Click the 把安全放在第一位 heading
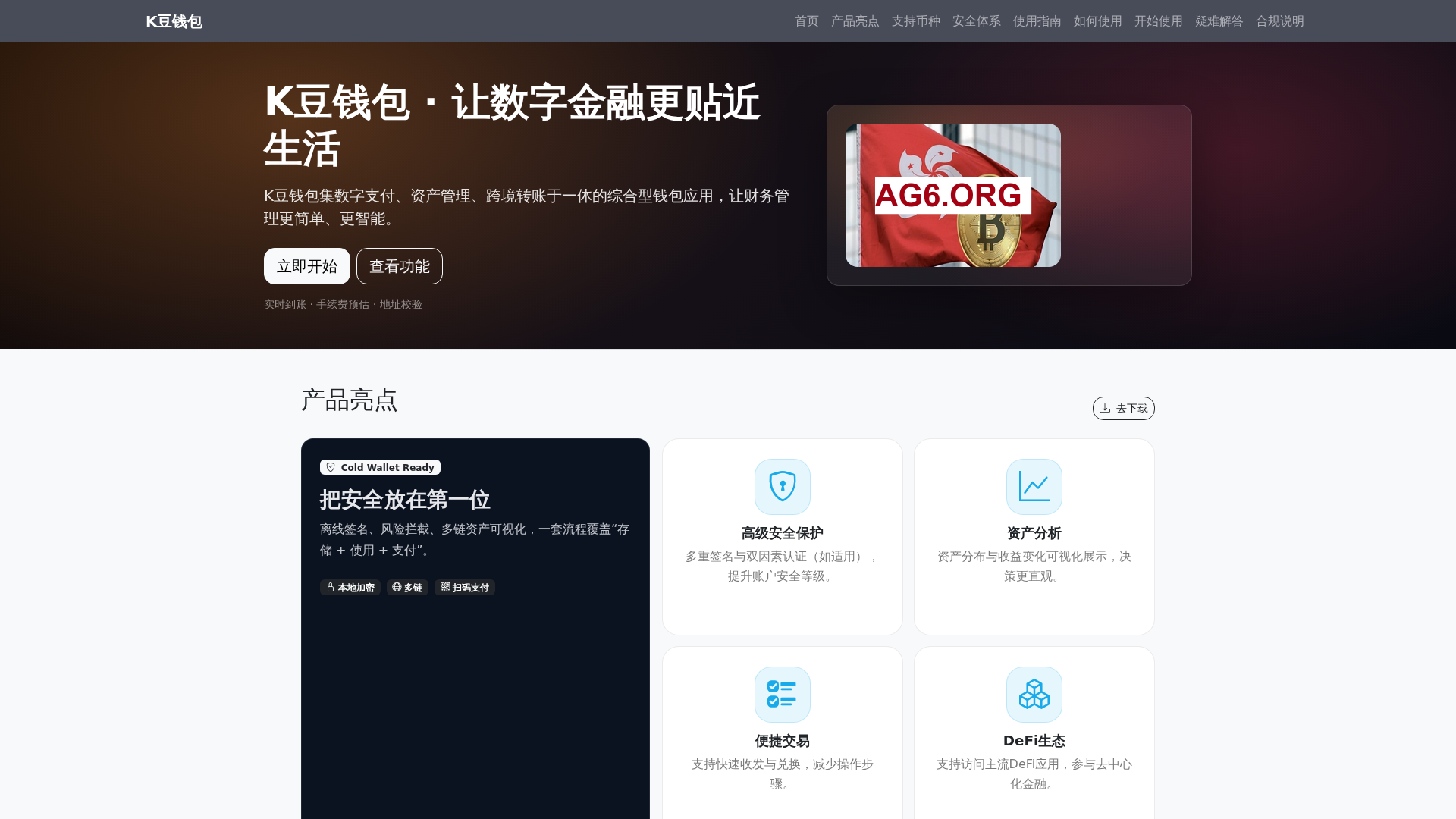The height and width of the screenshot is (819, 1456). 405,500
